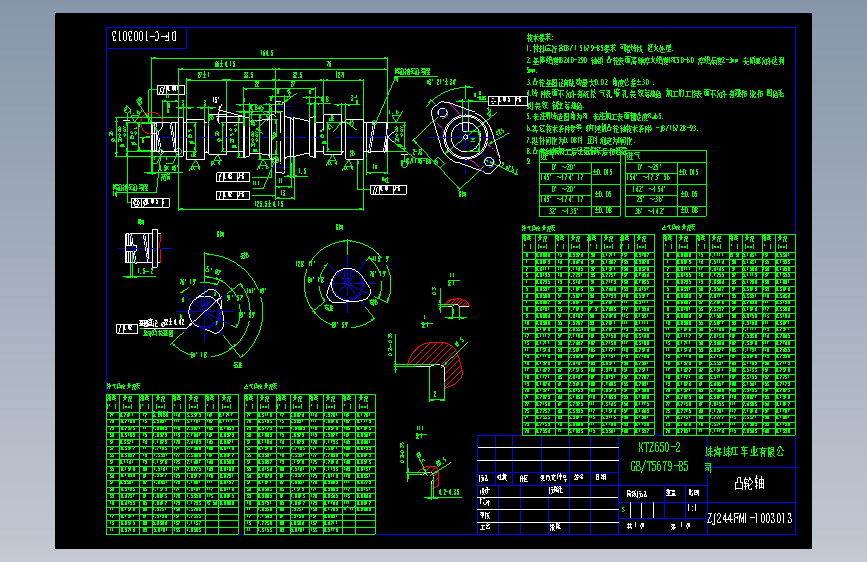Viewport: 867px width, 562px height.
Task: Select the part name 凸轮轴 in title block
Action: pos(749,483)
